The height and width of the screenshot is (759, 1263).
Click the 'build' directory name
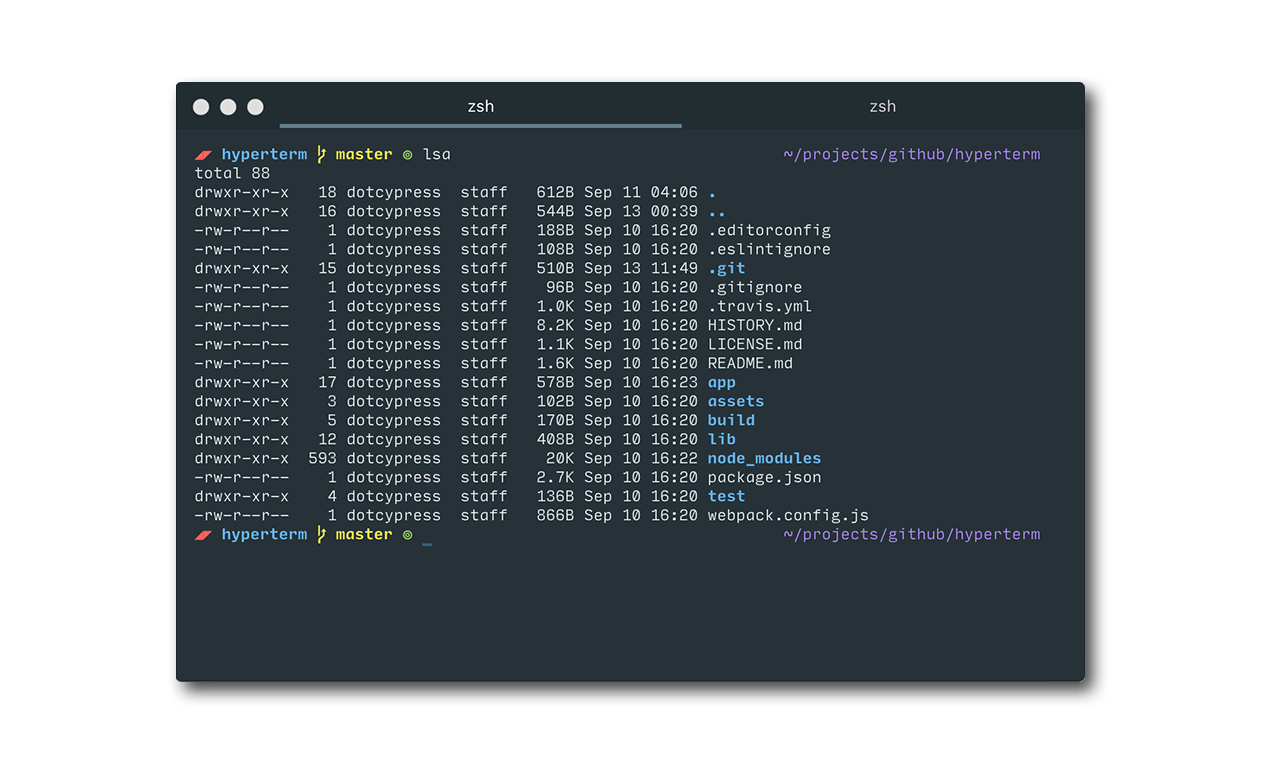coord(731,420)
